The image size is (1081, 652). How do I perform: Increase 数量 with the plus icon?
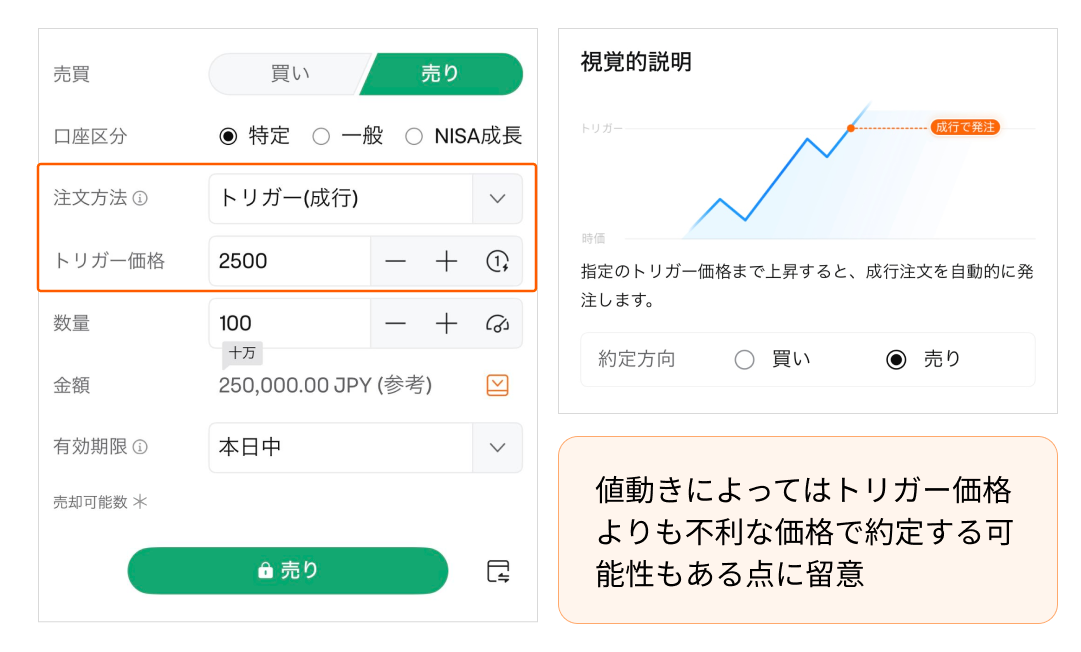coord(446,323)
